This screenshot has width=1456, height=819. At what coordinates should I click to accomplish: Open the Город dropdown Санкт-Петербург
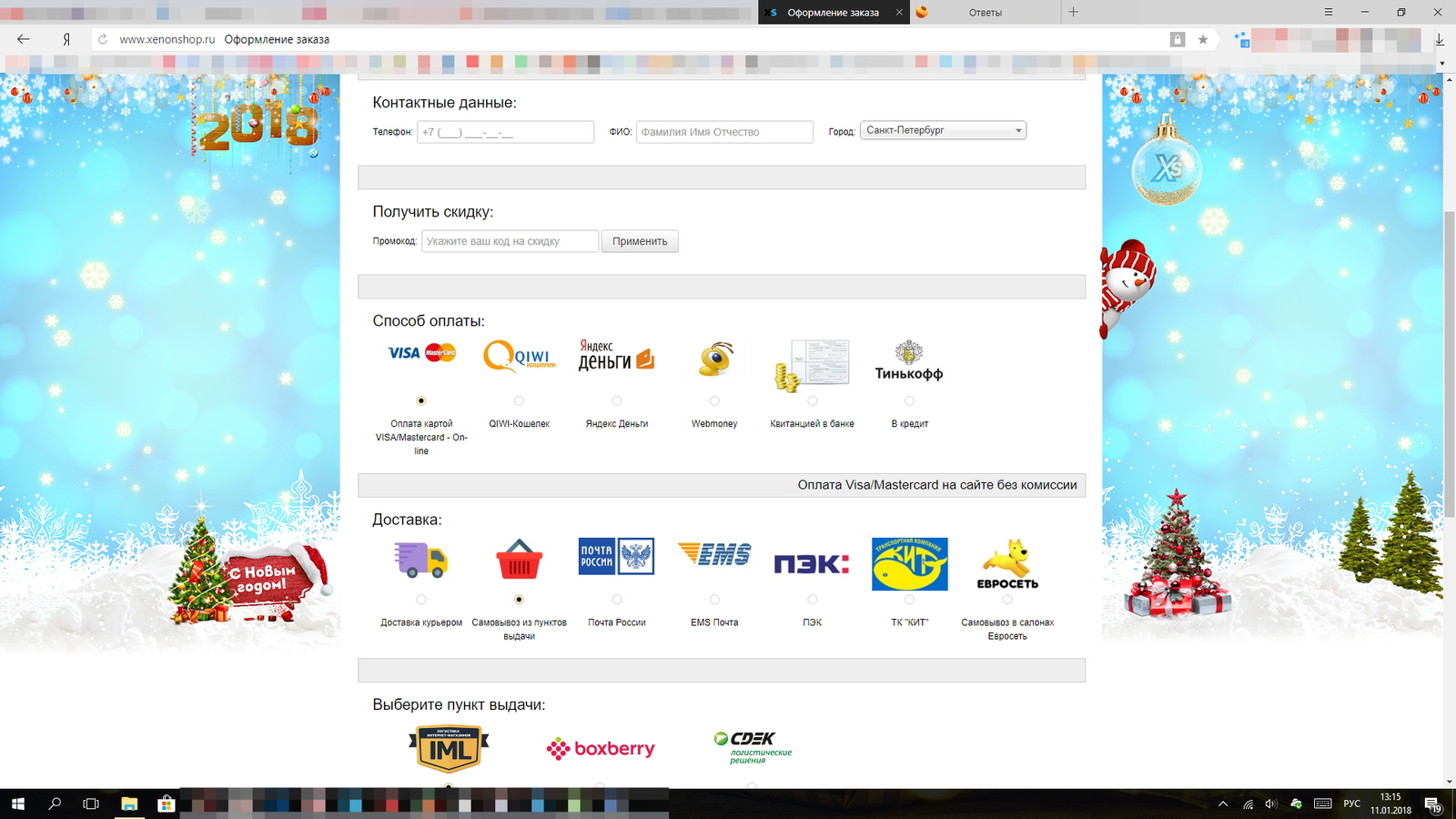(943, 130)
